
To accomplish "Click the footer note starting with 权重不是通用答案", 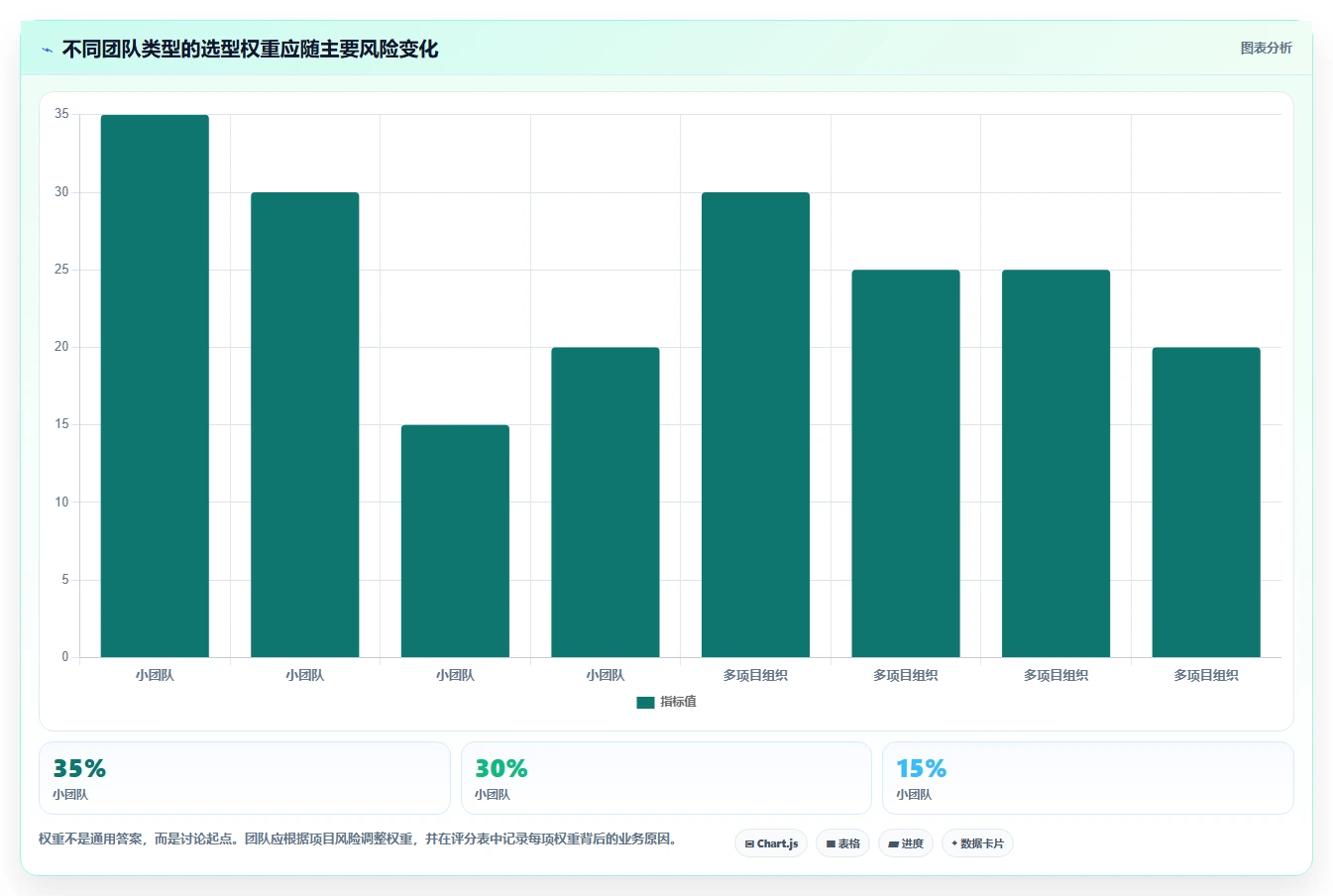I will point(360,840).
